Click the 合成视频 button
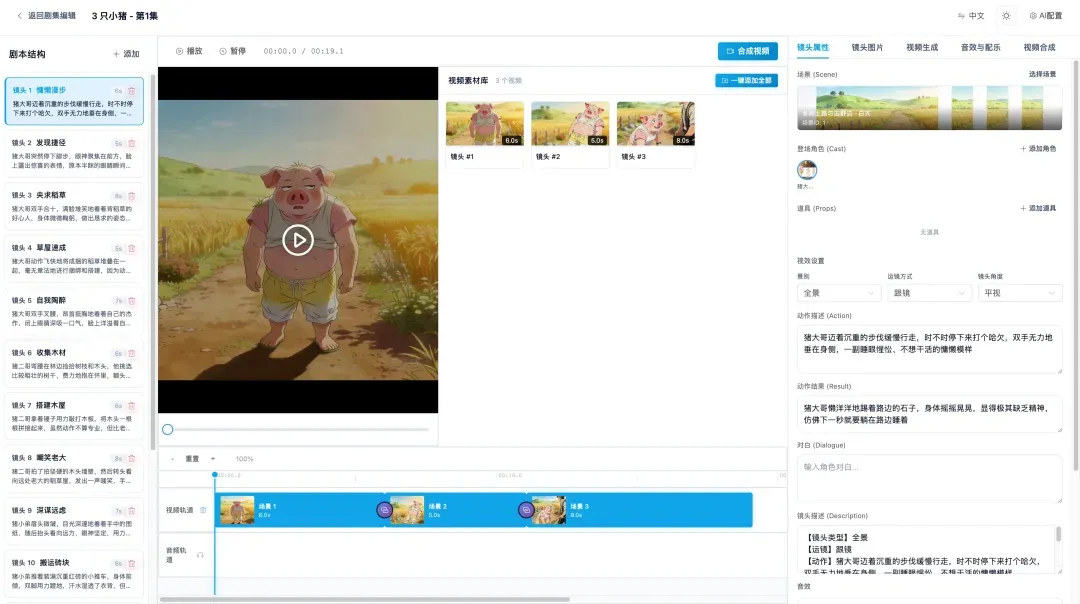The height and width of the screenshot is (604, 1080). tap(747, 51)
